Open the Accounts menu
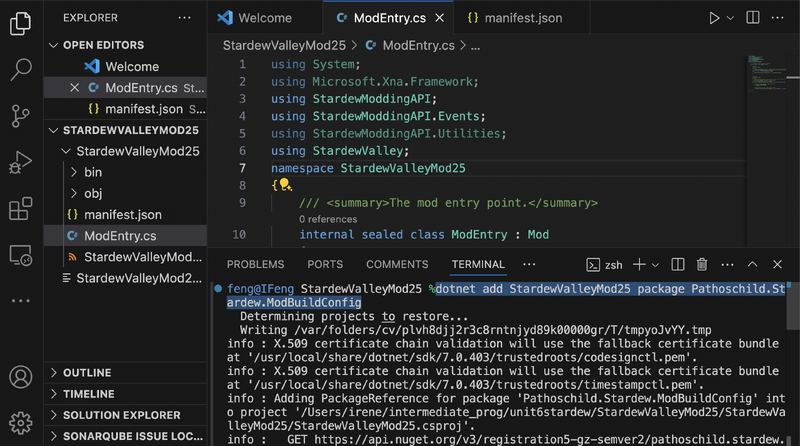 (20, 377)
